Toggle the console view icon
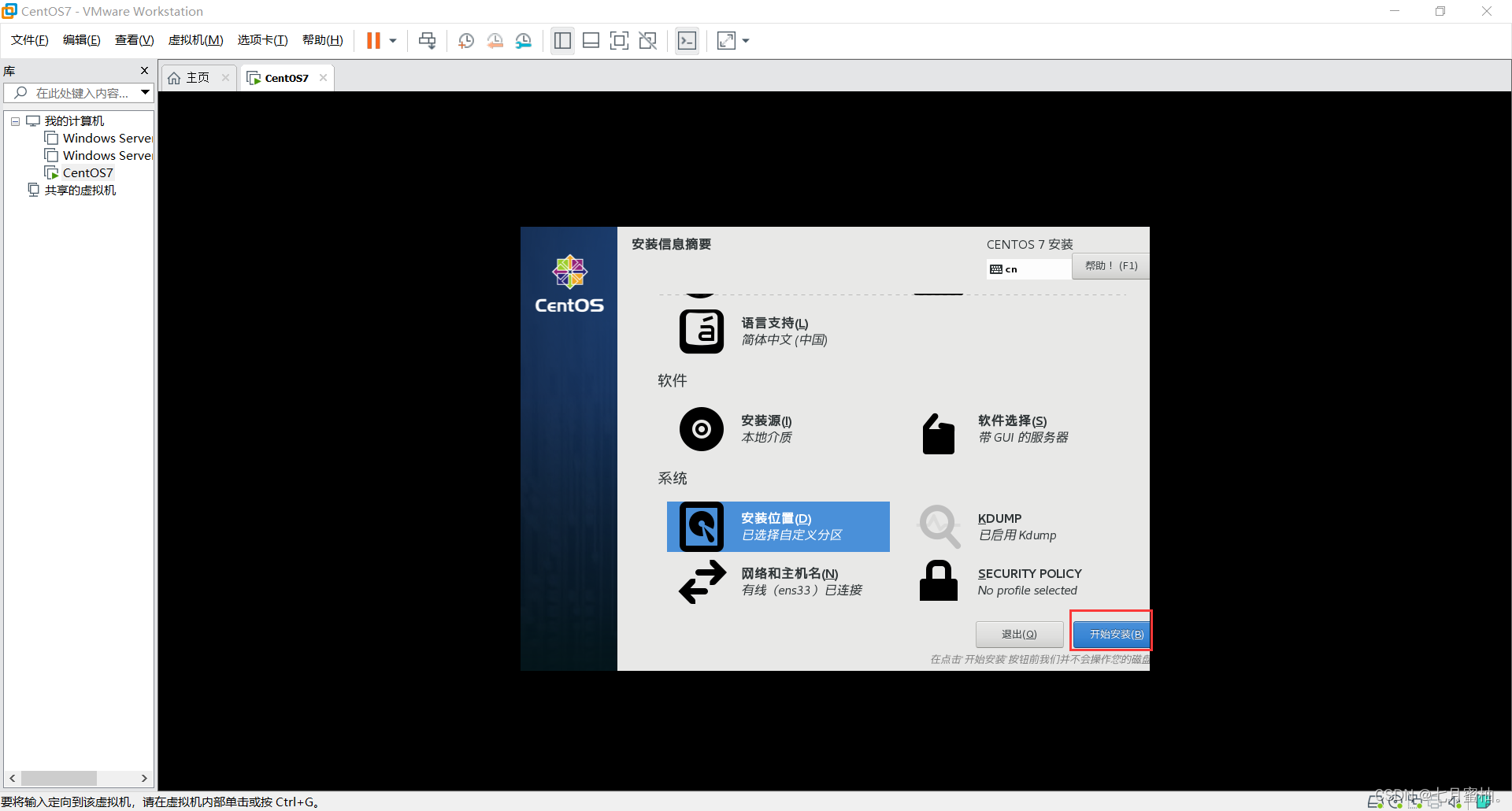This screenshot has width=1512, height=811. click(687, 41)
